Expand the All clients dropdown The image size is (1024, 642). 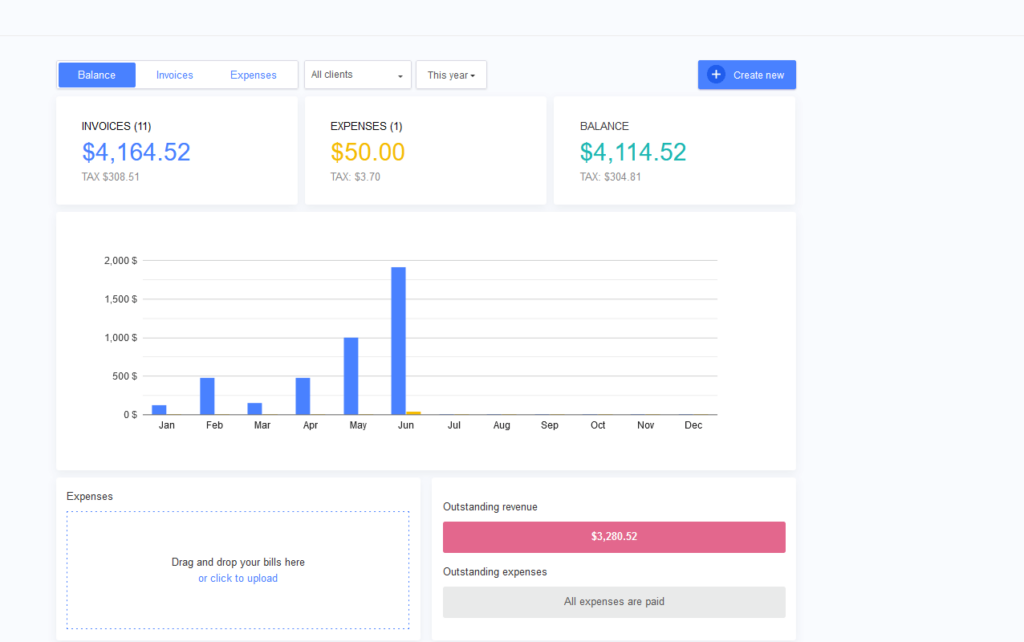click(358, 75)
